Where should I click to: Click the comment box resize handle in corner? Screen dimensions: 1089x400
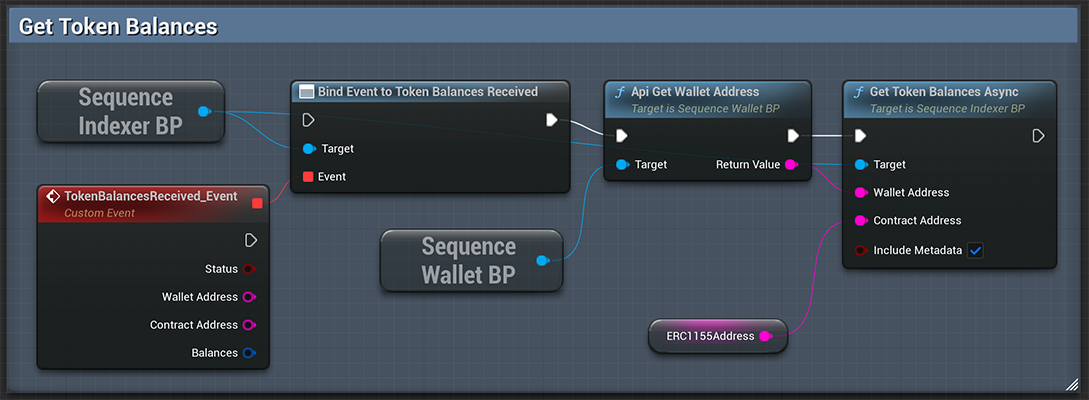pyautogui.click(x=1072, y=384)
